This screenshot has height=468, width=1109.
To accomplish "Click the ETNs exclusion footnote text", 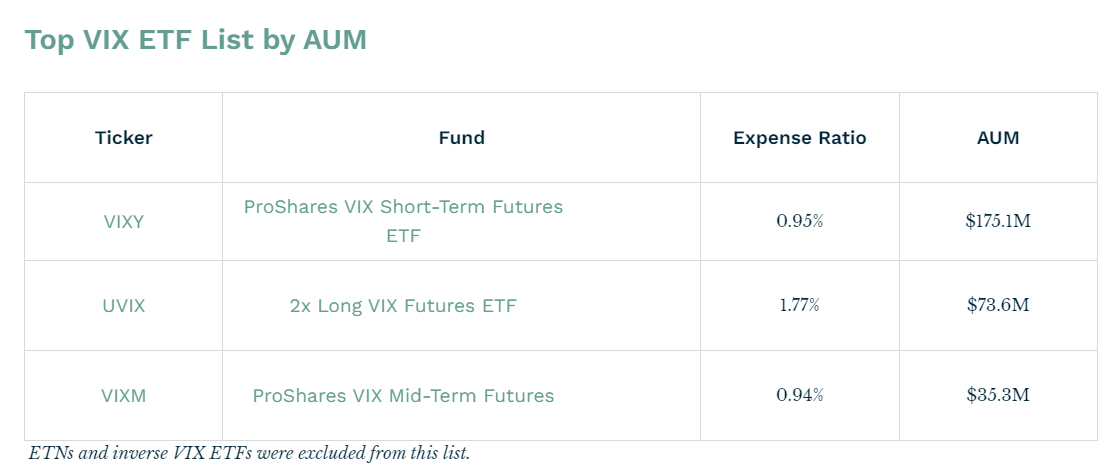I will point(249,453).
